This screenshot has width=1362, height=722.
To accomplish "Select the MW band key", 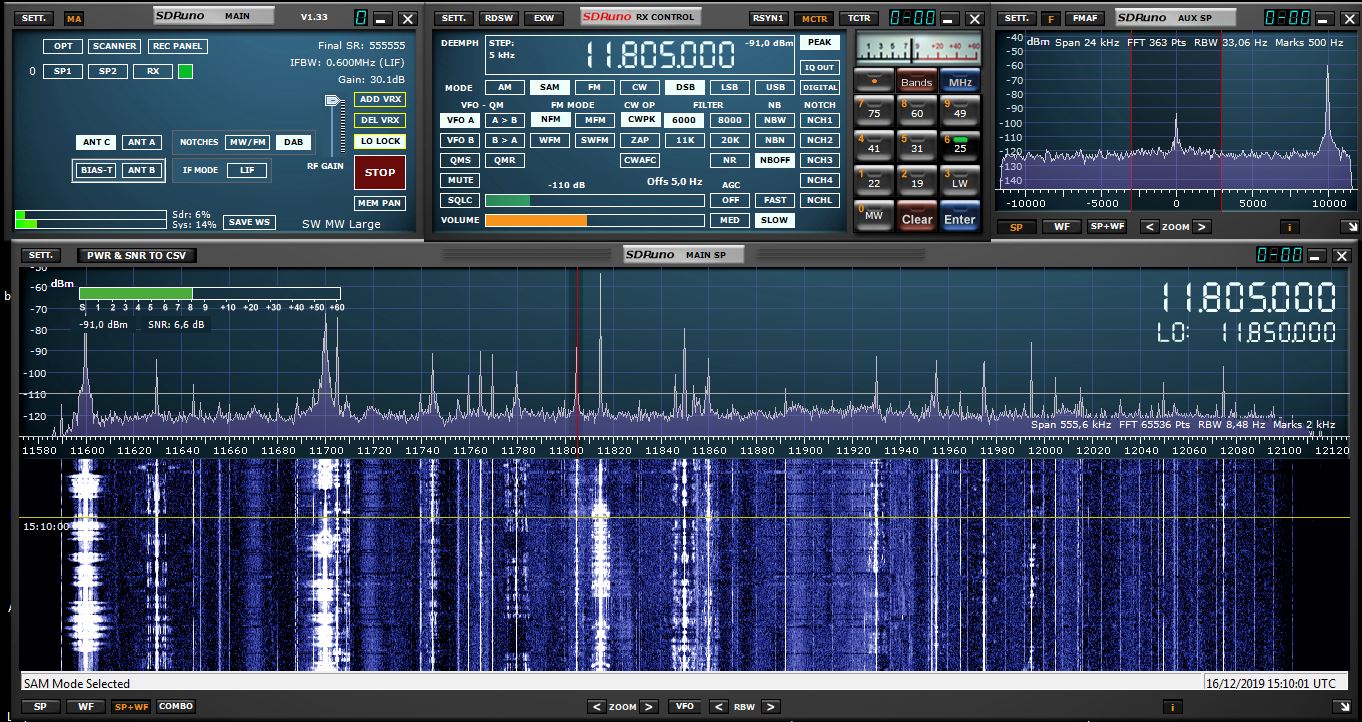I will [874, 216].
